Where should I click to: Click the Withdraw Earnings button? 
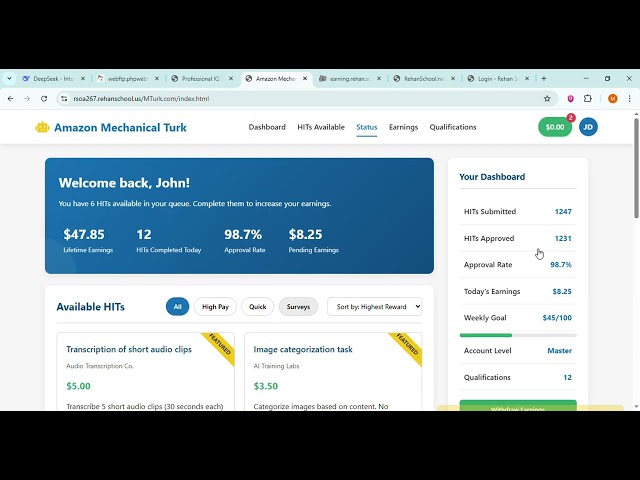[x=518, y=406]
